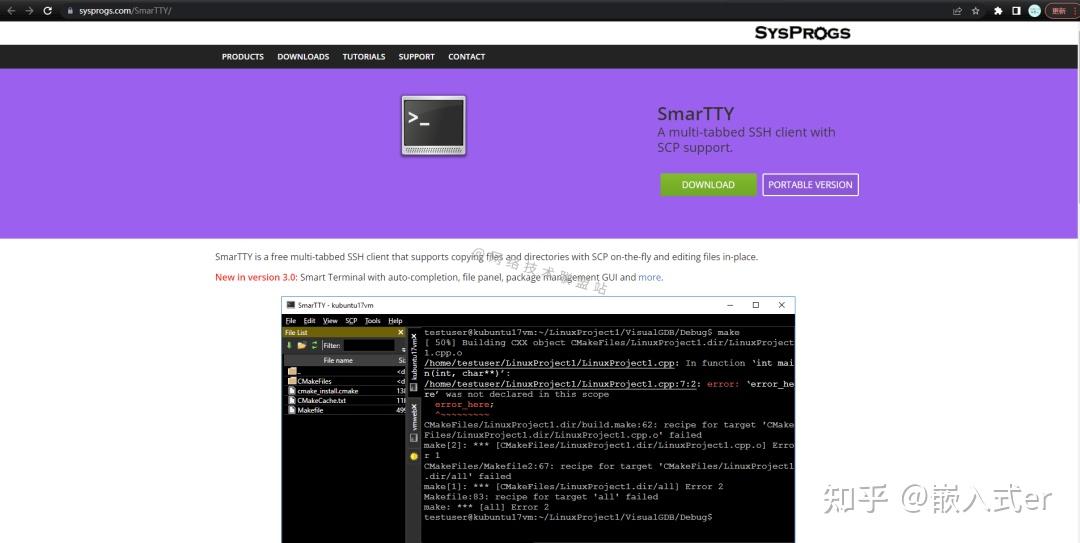Close the File List panel

(401, 333)
